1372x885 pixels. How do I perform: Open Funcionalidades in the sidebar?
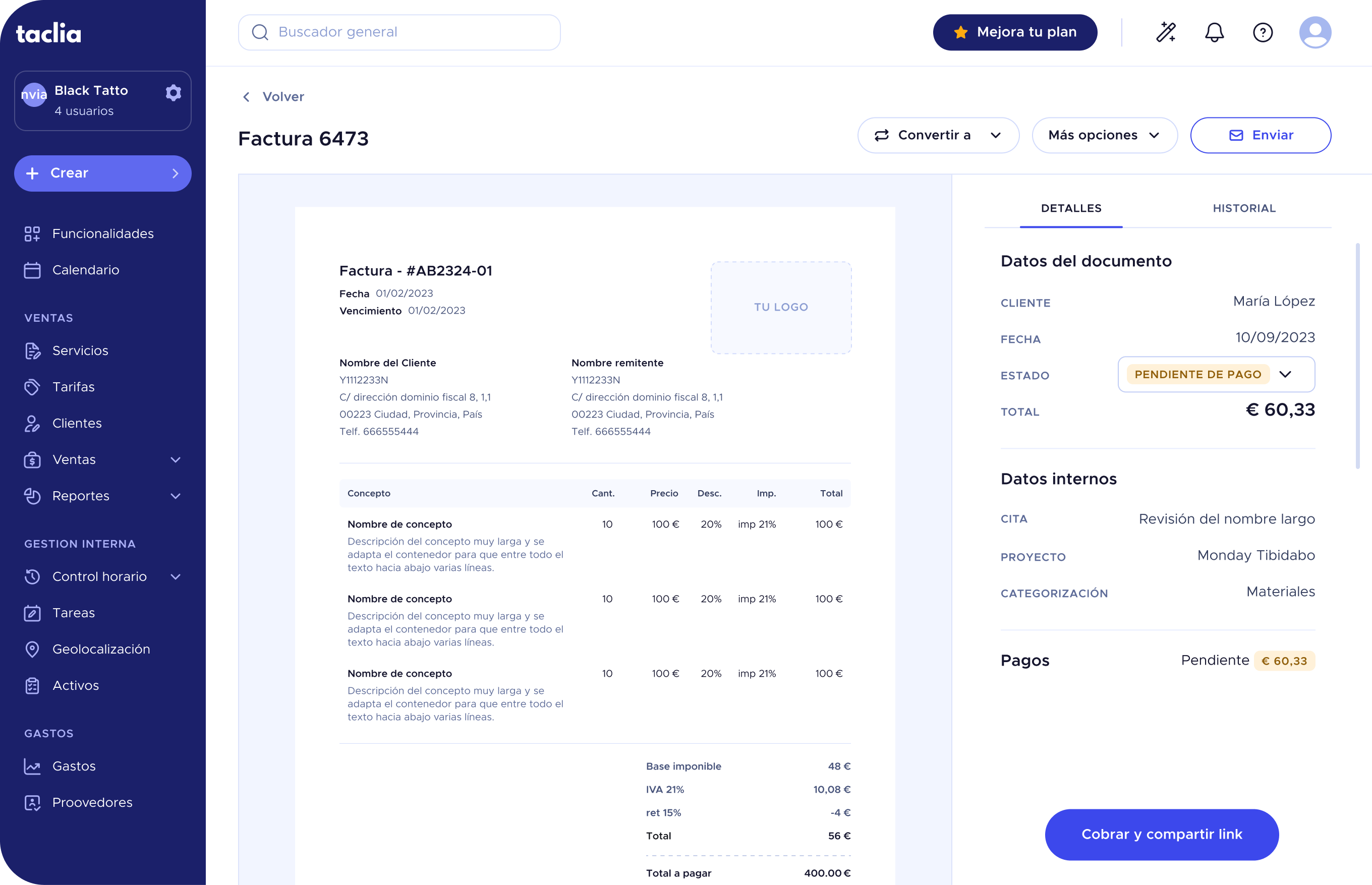(x=102, y=233)
